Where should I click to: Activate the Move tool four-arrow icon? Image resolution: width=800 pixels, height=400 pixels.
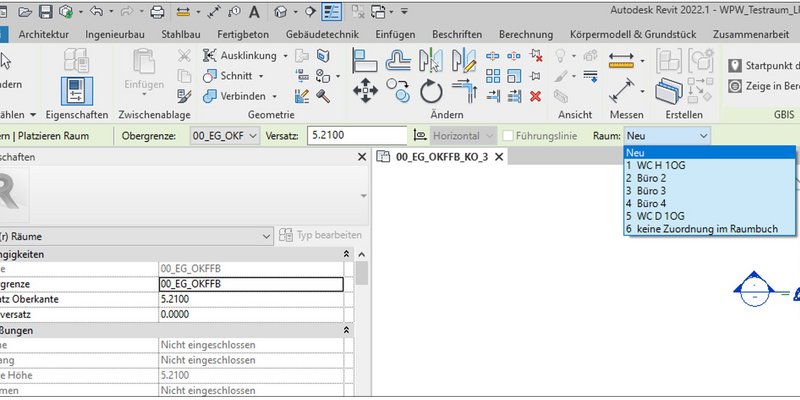[365, 91]
